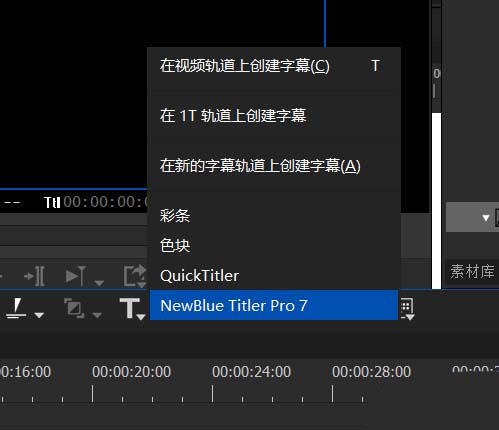Screen dimensions: 499x430
Task: Open the 素材库 tab
Action: pos(472,271)
